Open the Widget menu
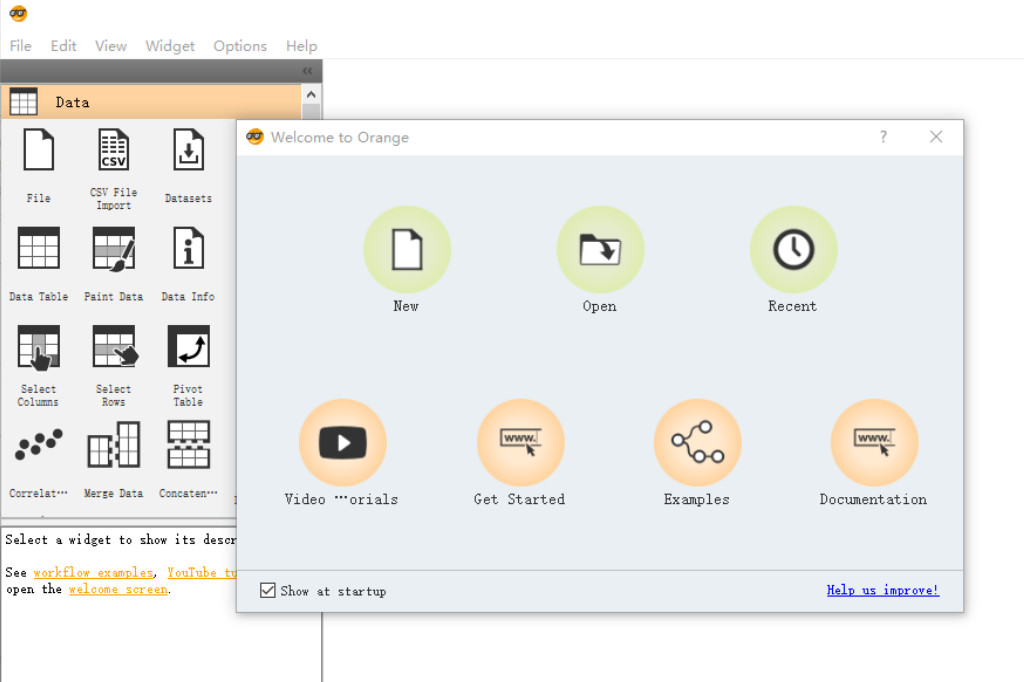The image size is (1024, 682). (170, 46)
